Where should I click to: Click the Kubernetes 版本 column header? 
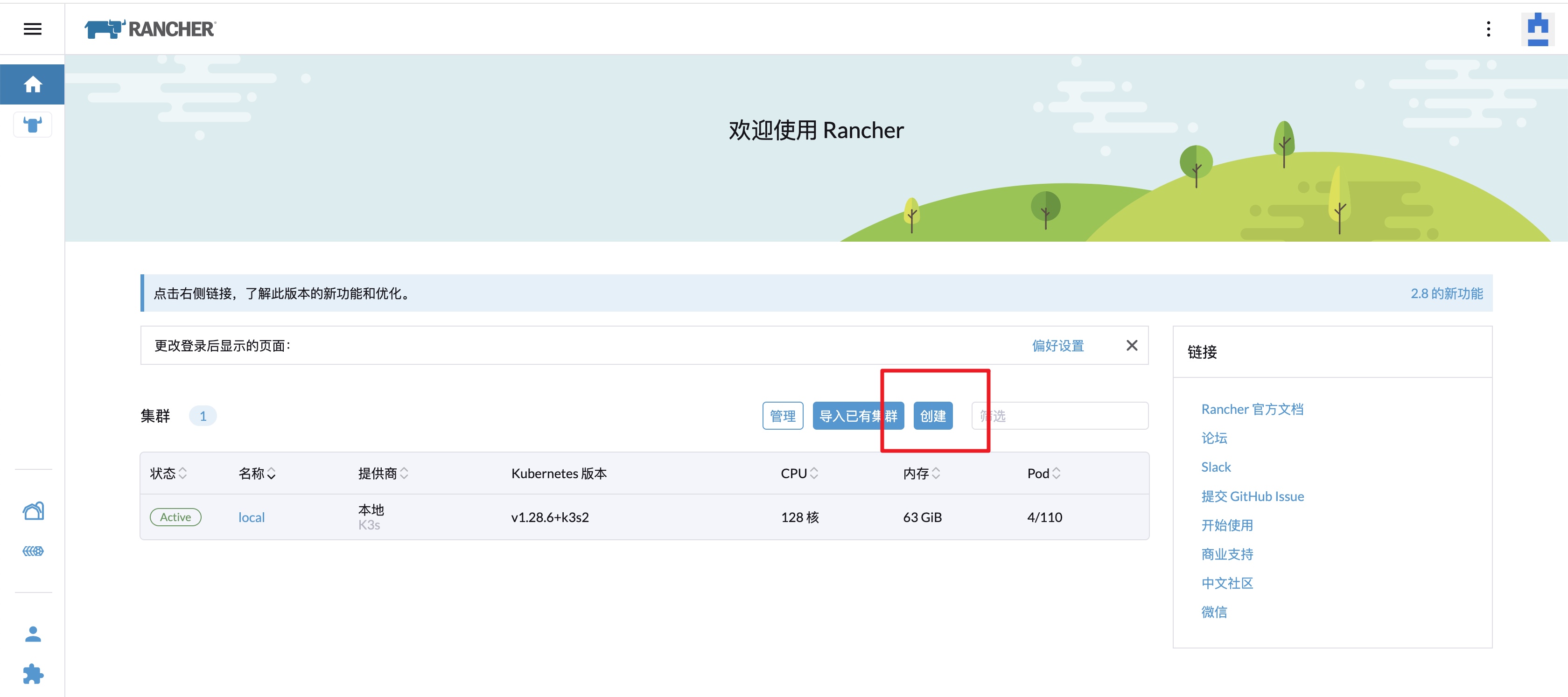(x=559, y=473)
